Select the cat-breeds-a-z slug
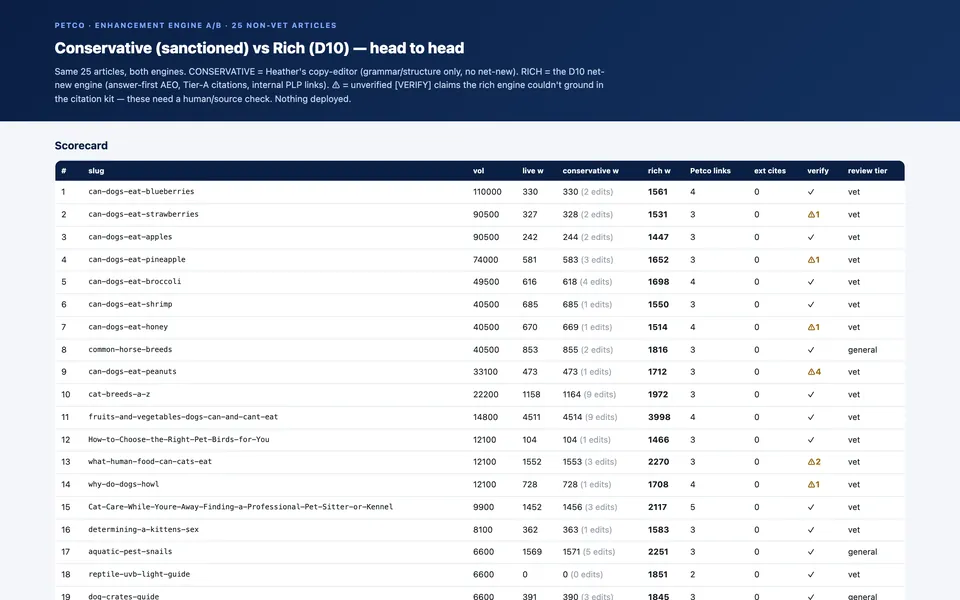The width and height of the screenshot is (960, 600). 119,394
